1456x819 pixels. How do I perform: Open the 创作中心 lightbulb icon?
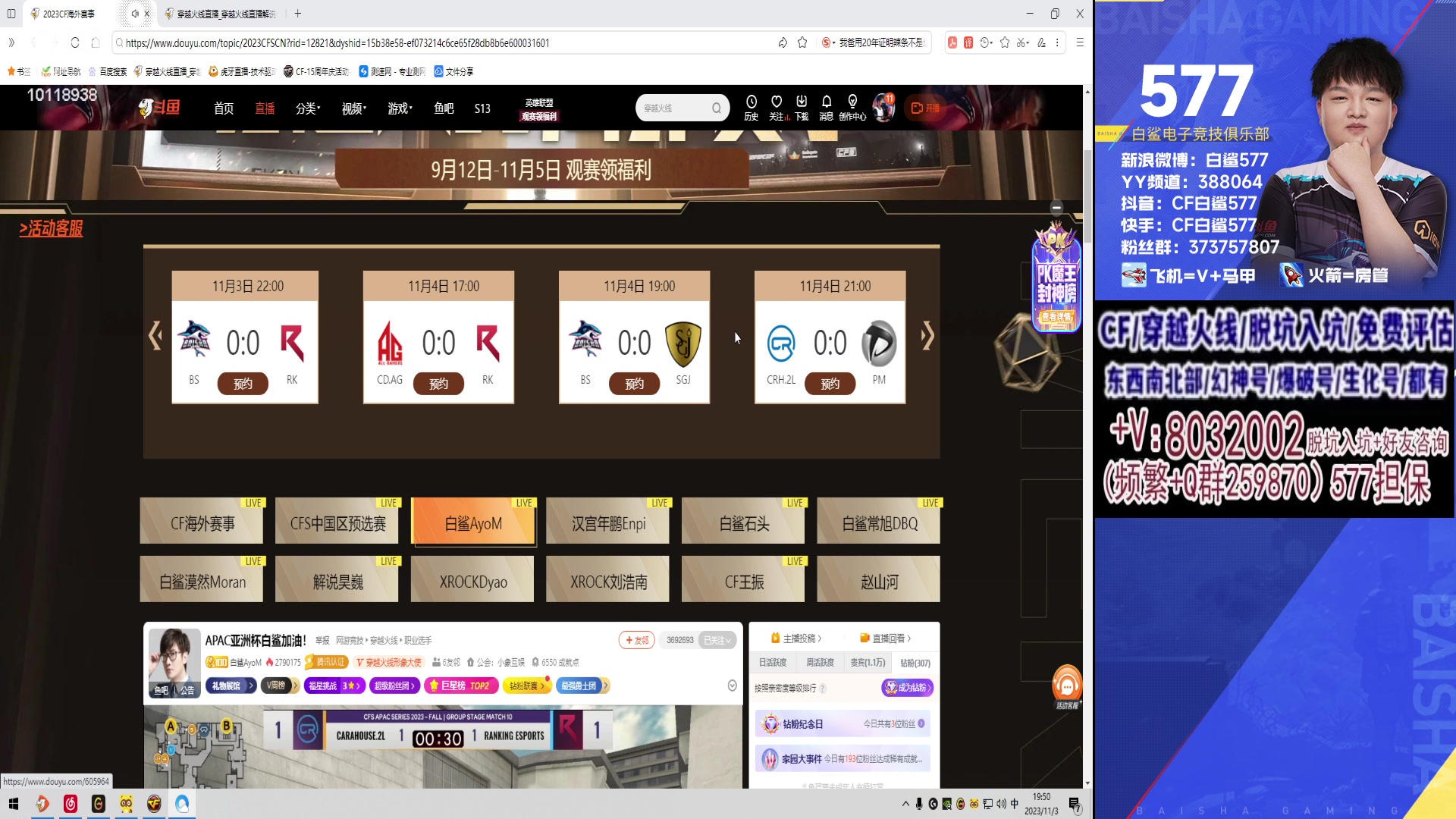click(x=852, y=108)
